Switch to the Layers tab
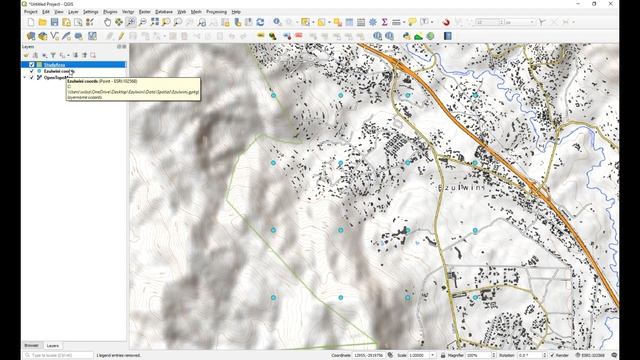640x360 pixels. coord(53,345)
